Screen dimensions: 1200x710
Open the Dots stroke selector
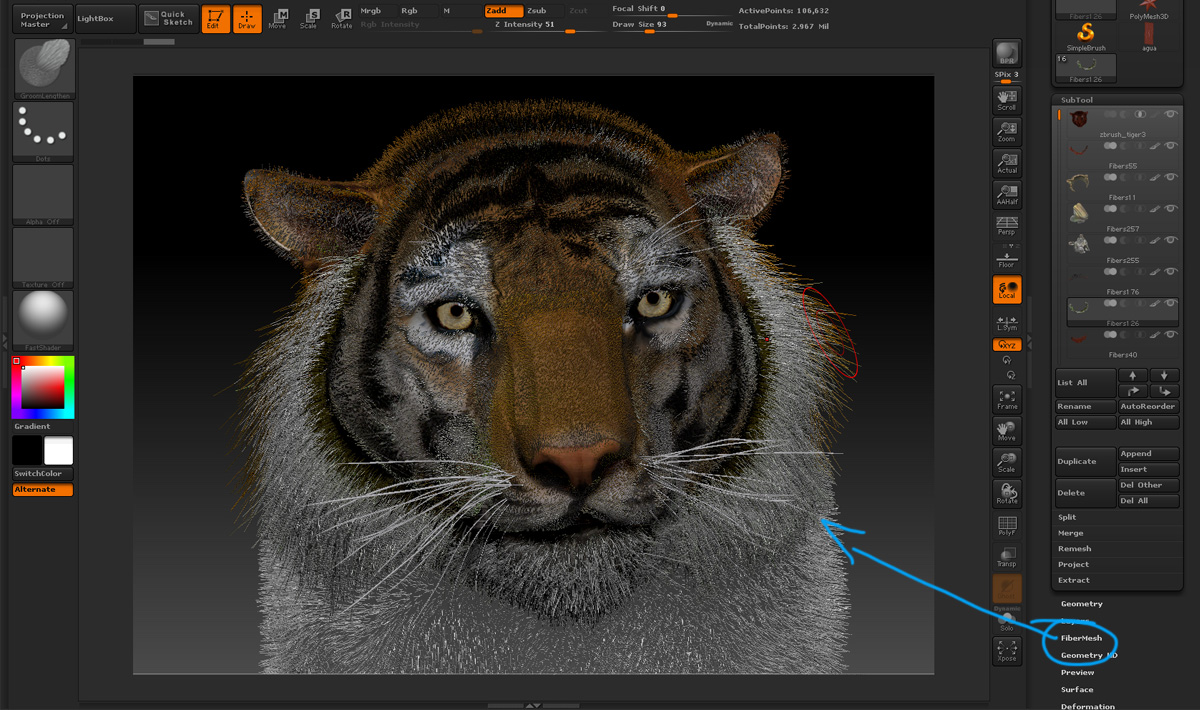[x=43, y=131]
